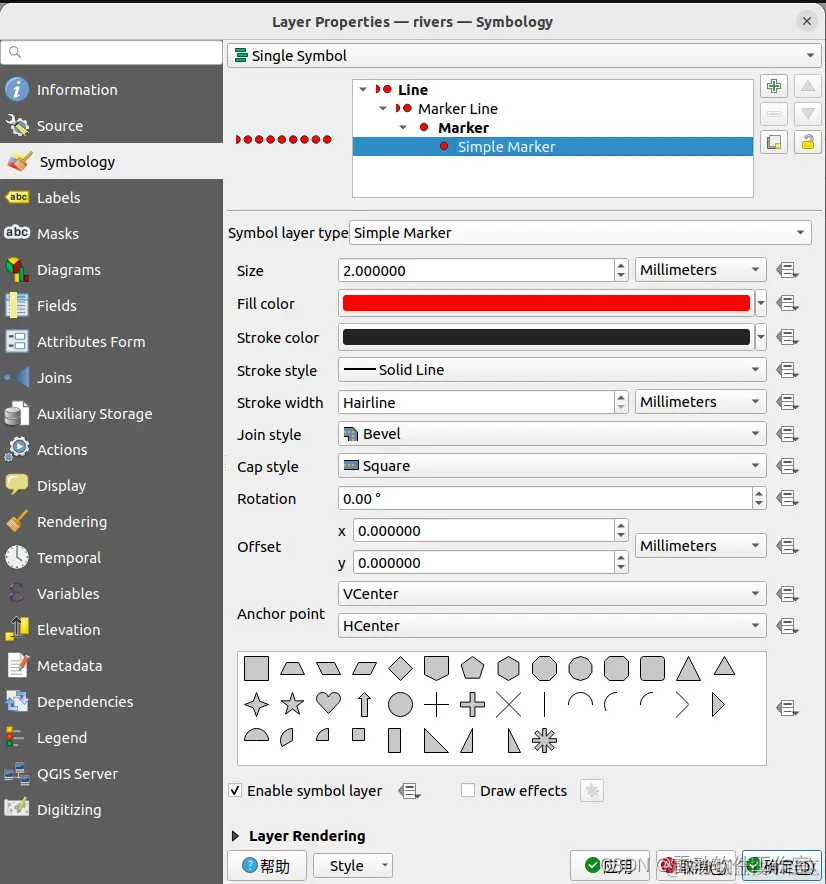Open VCenter anchor point dropdown
The height and width of the screenshot is (884, 826).
pos(552,594)
